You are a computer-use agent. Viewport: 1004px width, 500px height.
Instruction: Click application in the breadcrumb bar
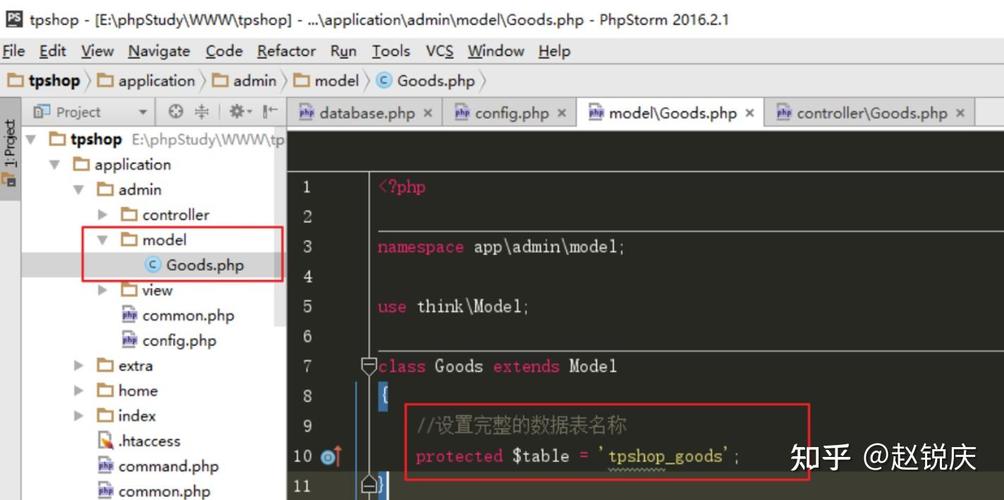coord(146,81)
